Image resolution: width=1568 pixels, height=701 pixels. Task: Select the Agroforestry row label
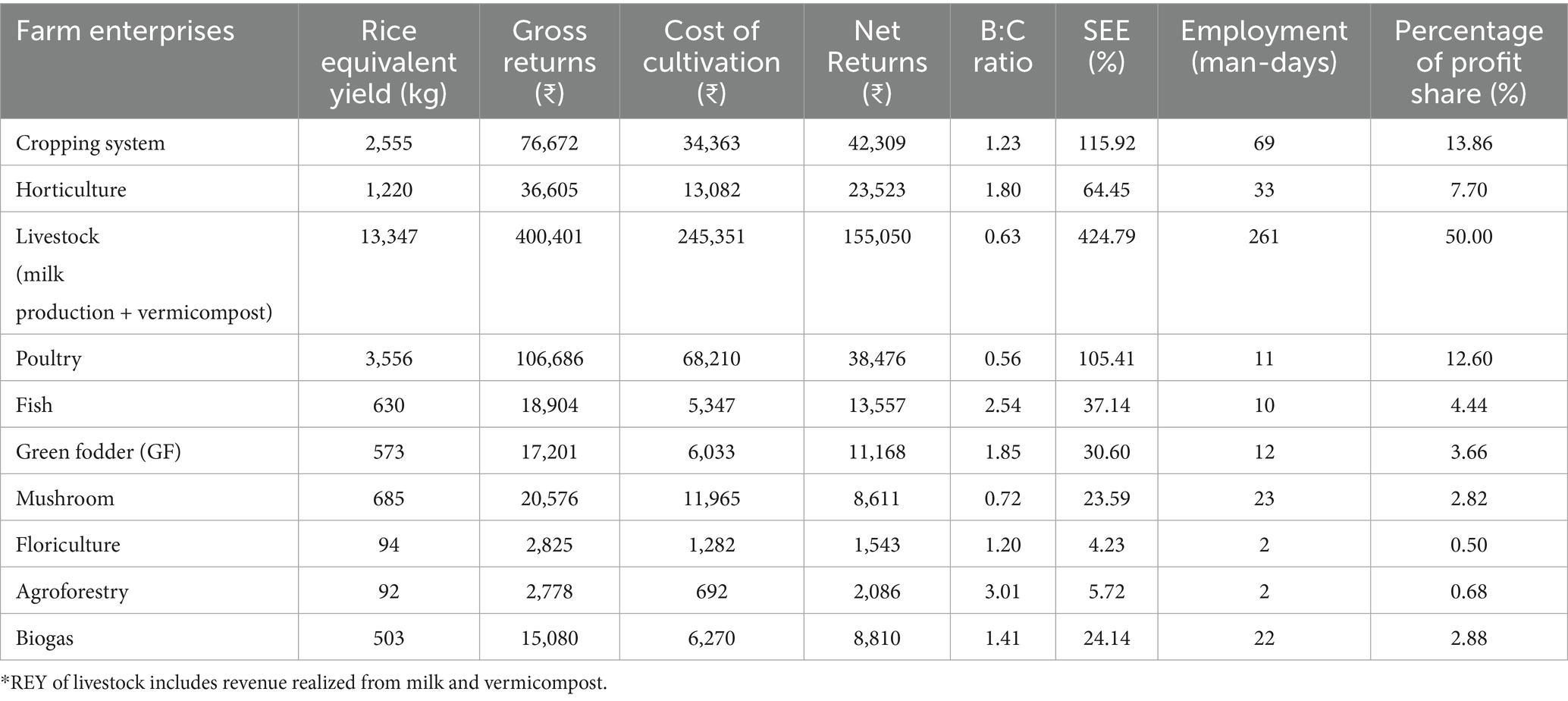pos(72,592)
